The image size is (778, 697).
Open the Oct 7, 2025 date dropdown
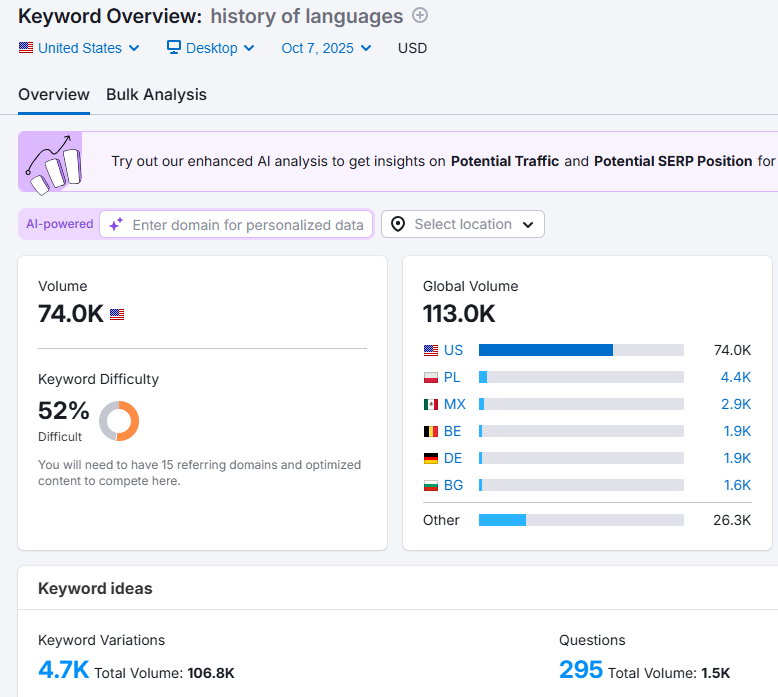326,48
